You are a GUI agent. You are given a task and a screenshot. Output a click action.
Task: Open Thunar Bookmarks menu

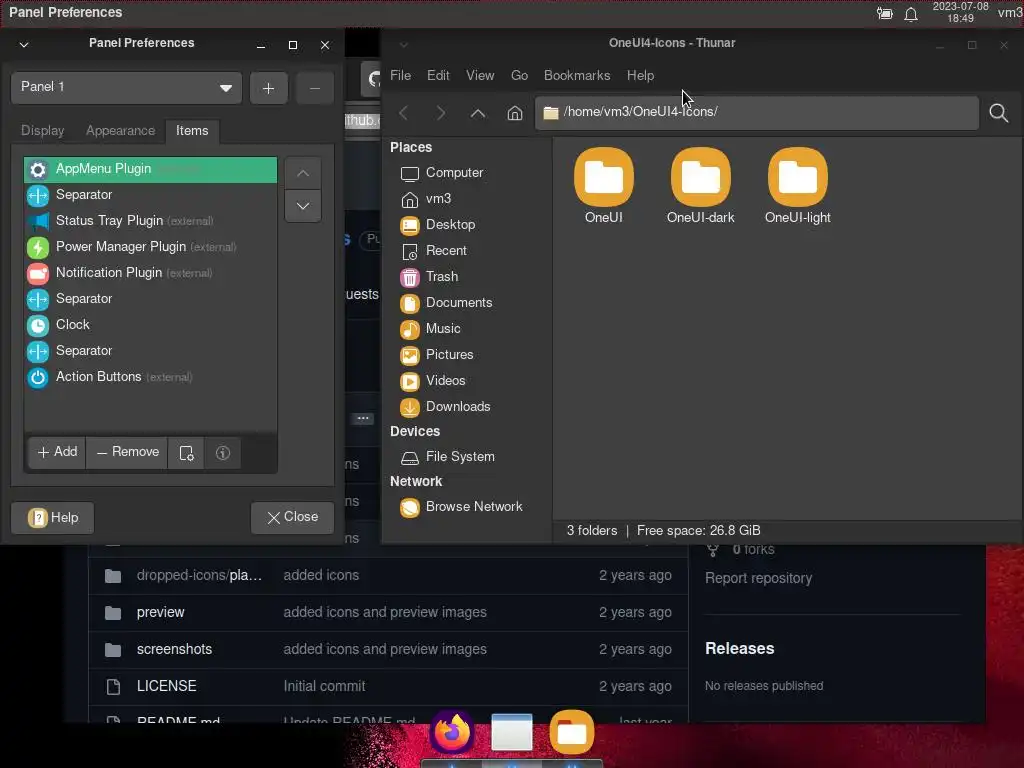pyautogui.click(x=577, y=76)
